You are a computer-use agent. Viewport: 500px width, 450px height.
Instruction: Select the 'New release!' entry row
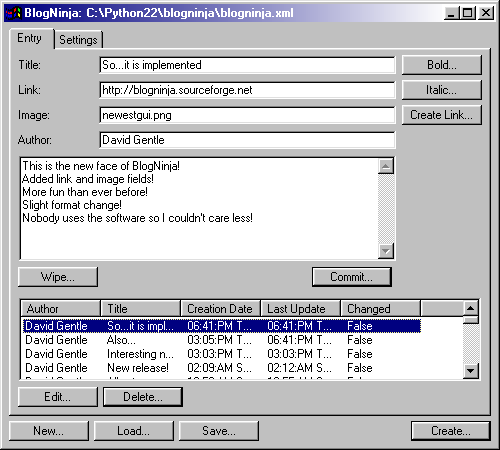[x=222, y=368]
